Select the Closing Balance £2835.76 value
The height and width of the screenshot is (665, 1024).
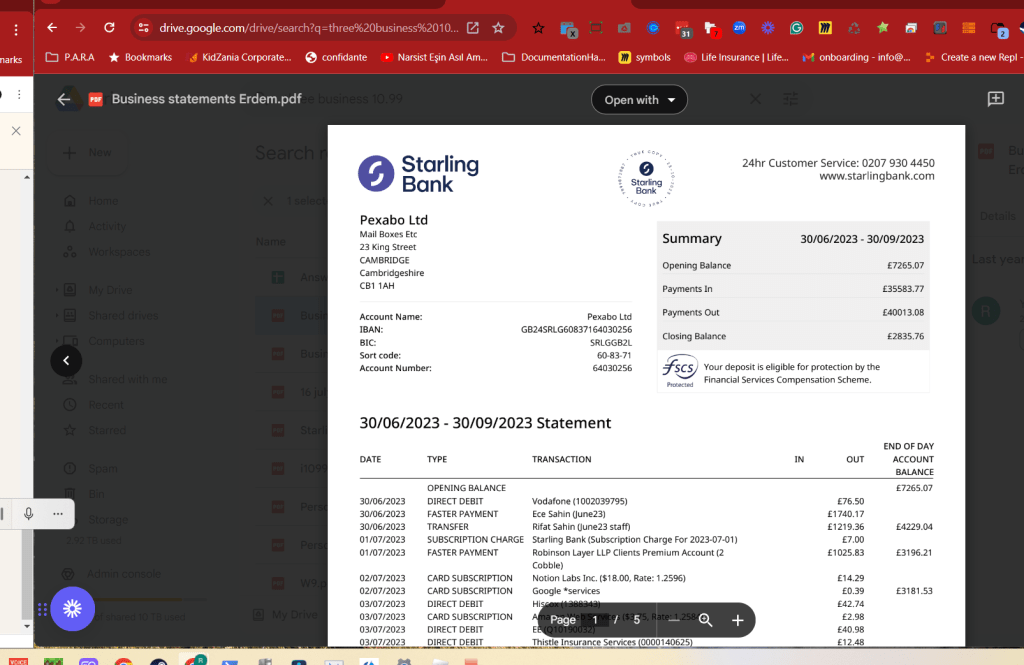coord(905,336)
